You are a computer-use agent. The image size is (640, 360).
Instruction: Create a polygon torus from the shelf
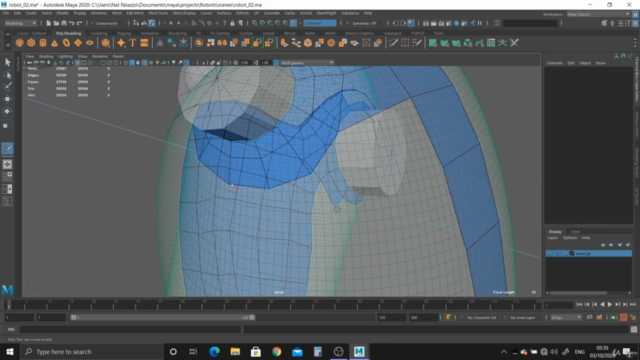(66, 43)
